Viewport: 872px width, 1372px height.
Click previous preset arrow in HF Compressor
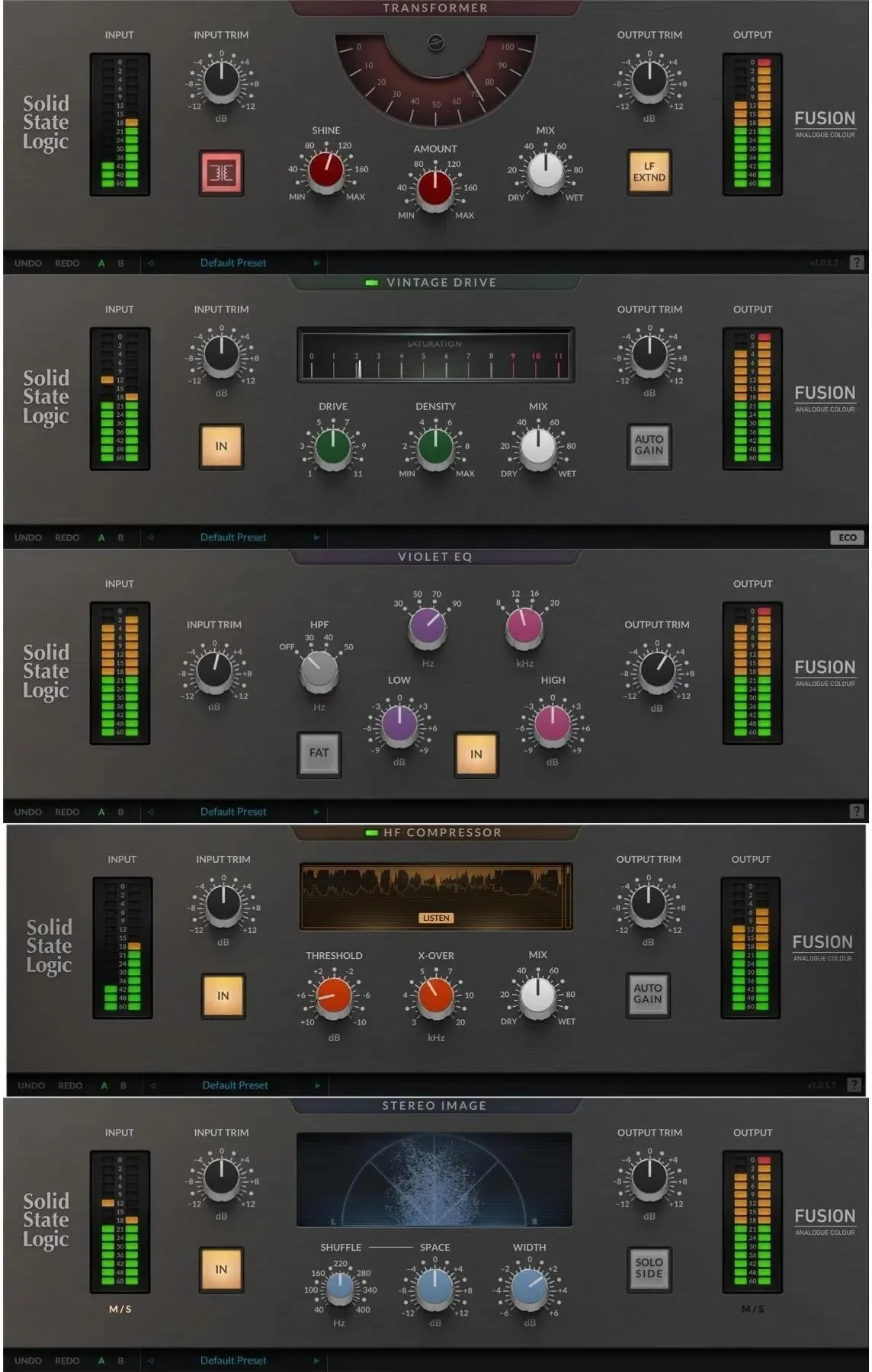pos(153,1085)
